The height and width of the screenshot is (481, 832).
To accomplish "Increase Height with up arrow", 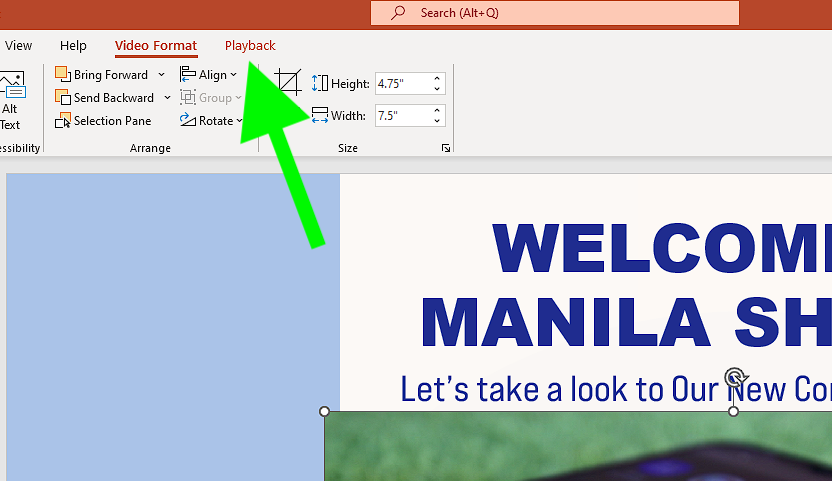I will (x=437, y=79).
